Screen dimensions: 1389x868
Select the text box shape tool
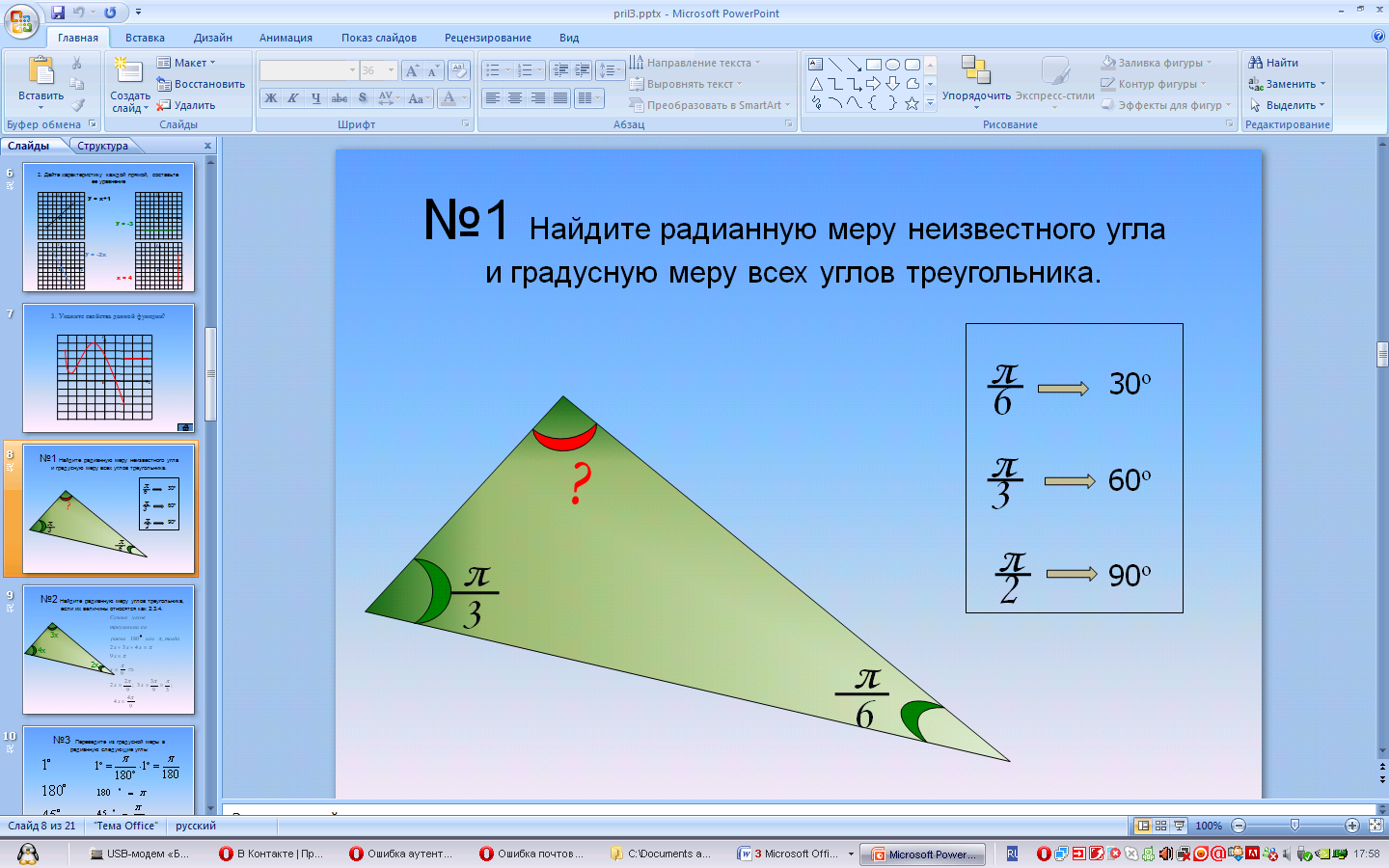(x=816, y=65)
